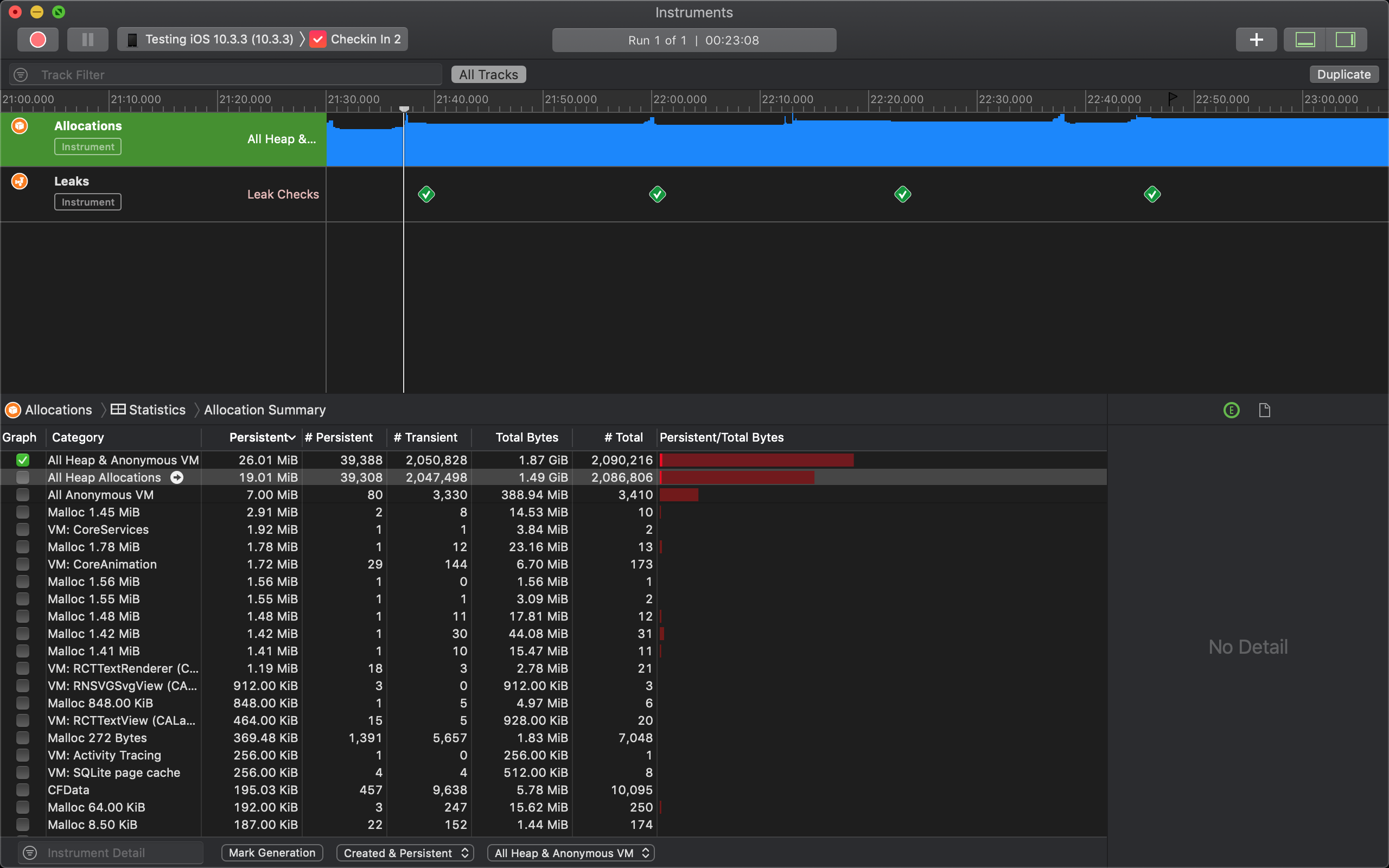Image resolution: width=1389 pixels, height=868 pixels.
Task: Click the Instrument badge under Leaks
Action: [x=88, y=202]
